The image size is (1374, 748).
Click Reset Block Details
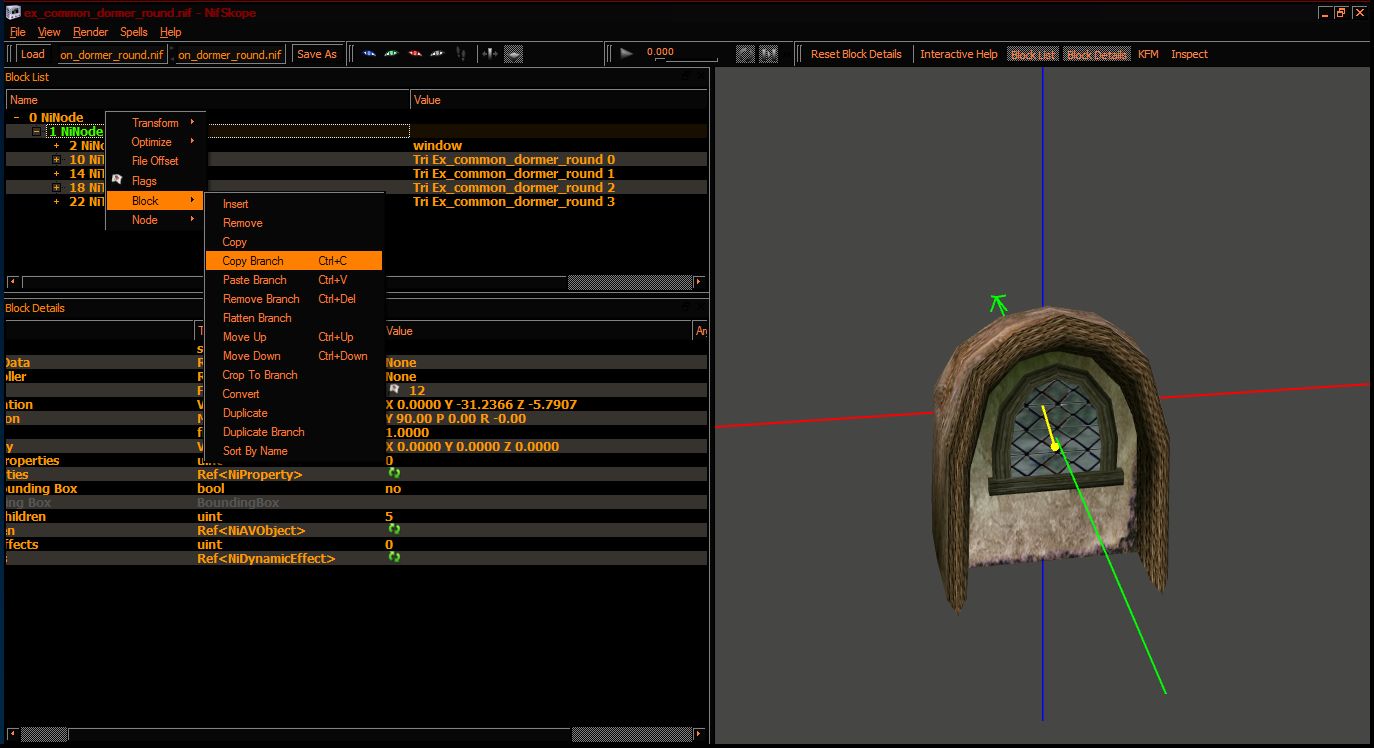[856, 54]
